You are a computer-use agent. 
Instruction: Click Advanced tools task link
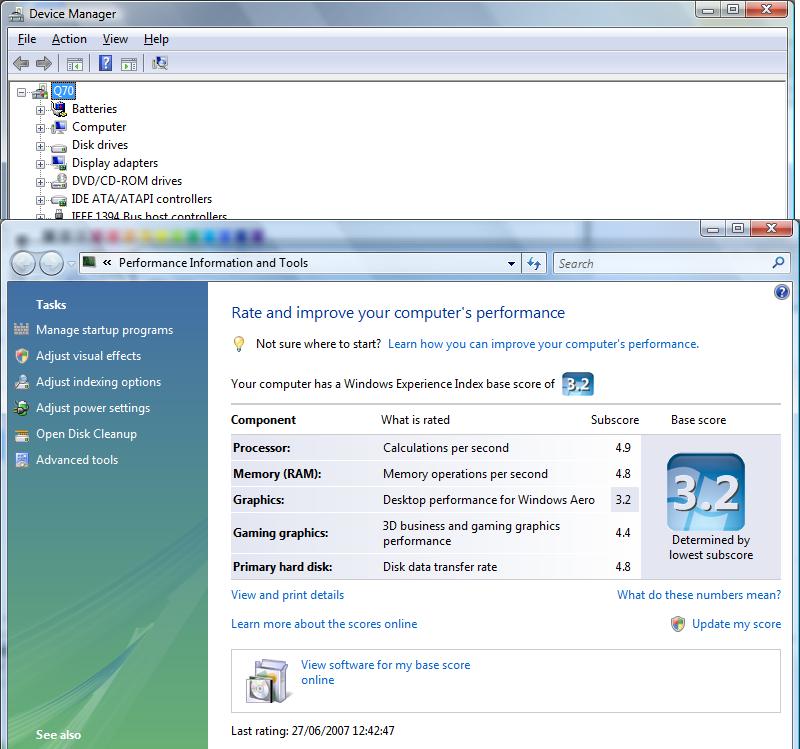[77, 460]
